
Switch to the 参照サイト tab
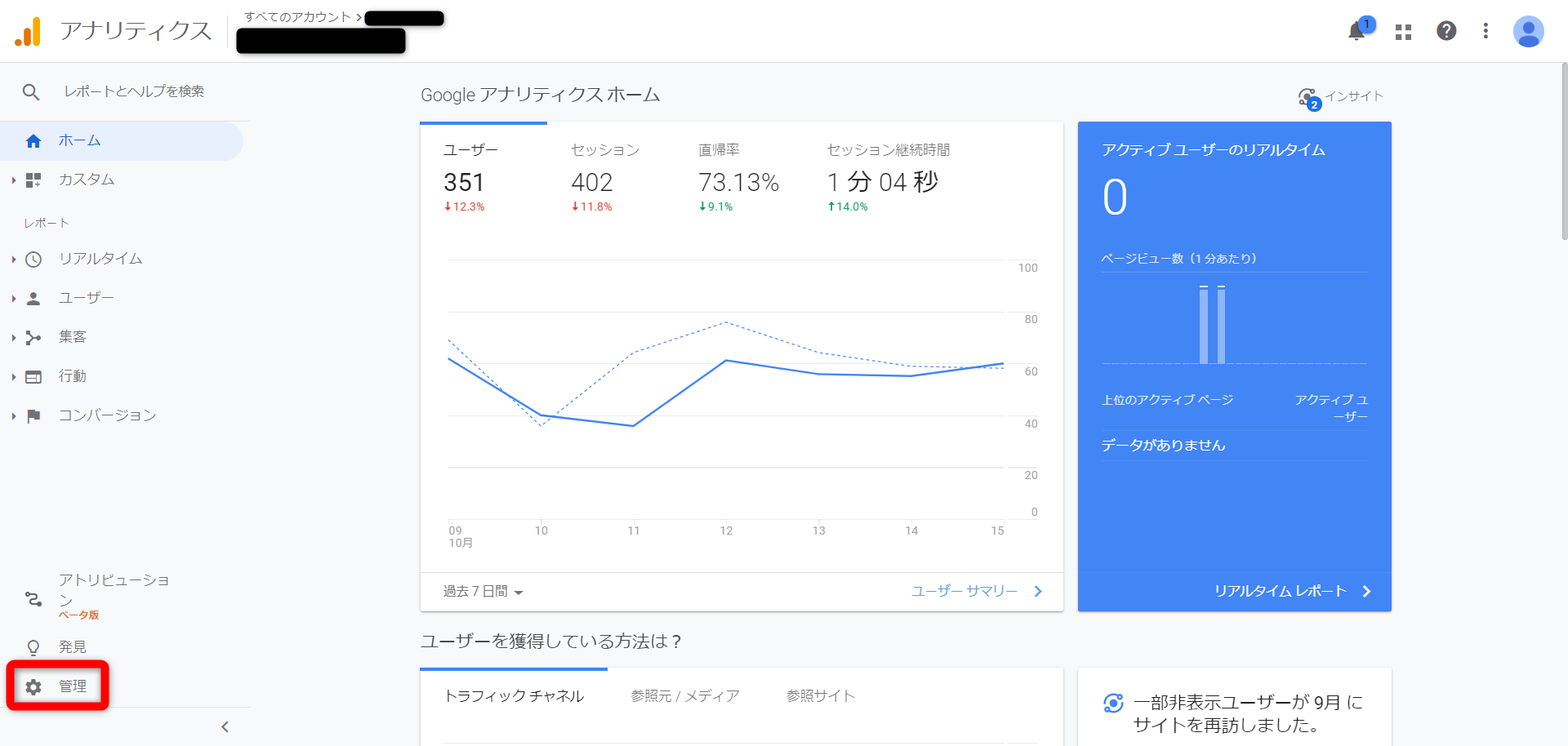tap(820, 696)
